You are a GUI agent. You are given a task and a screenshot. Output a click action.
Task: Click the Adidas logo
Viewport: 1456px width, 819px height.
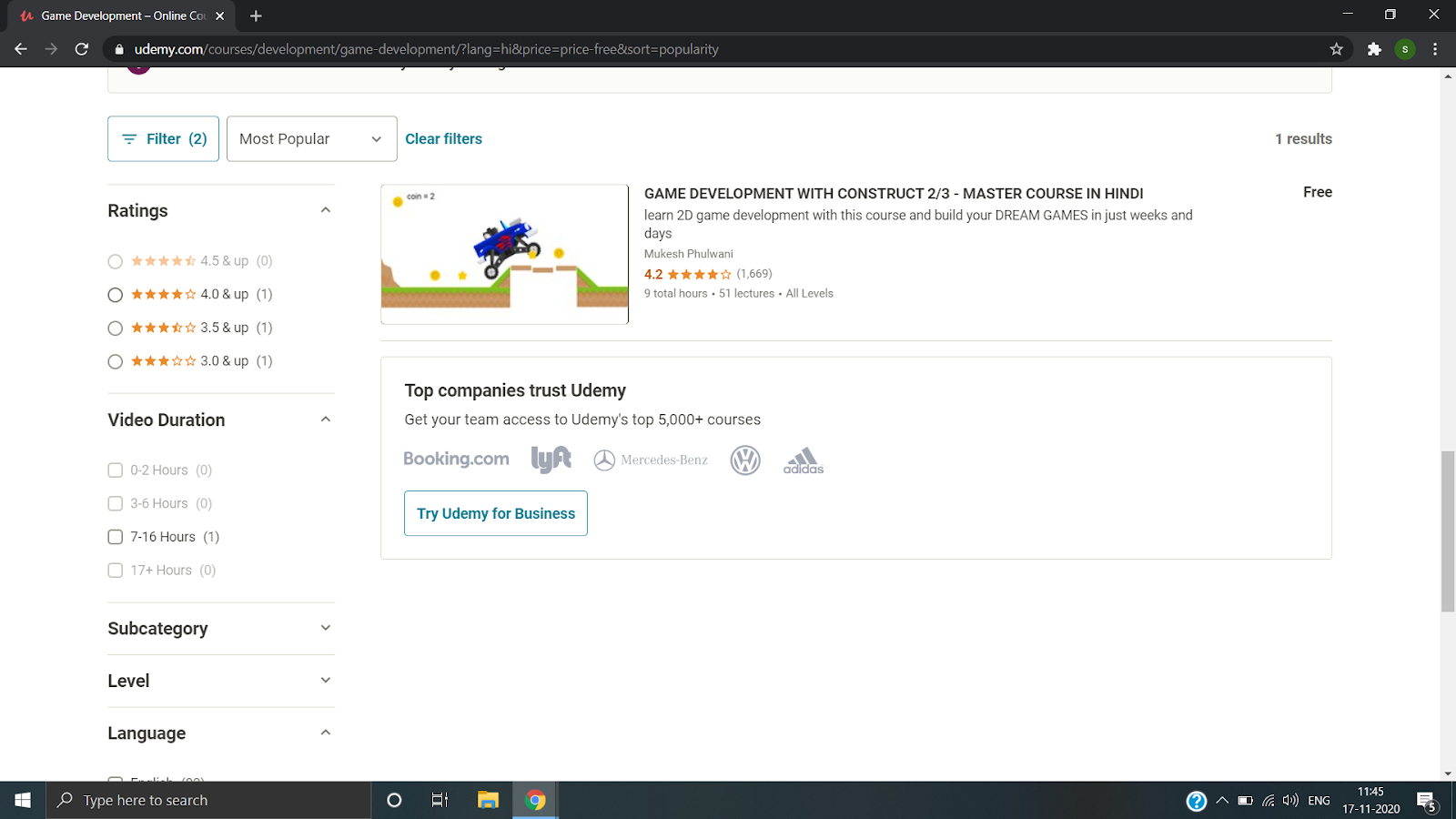[x=804, y=460]
